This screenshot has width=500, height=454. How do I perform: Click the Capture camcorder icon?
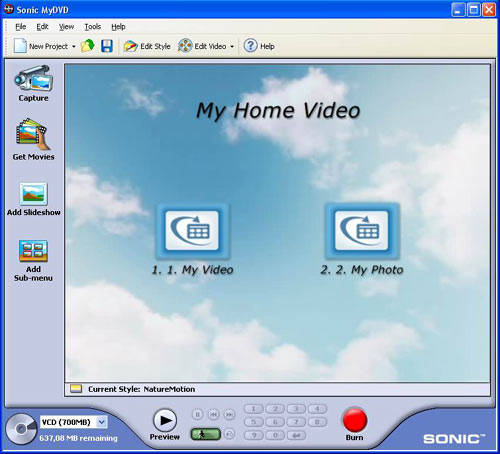point(33,78)
